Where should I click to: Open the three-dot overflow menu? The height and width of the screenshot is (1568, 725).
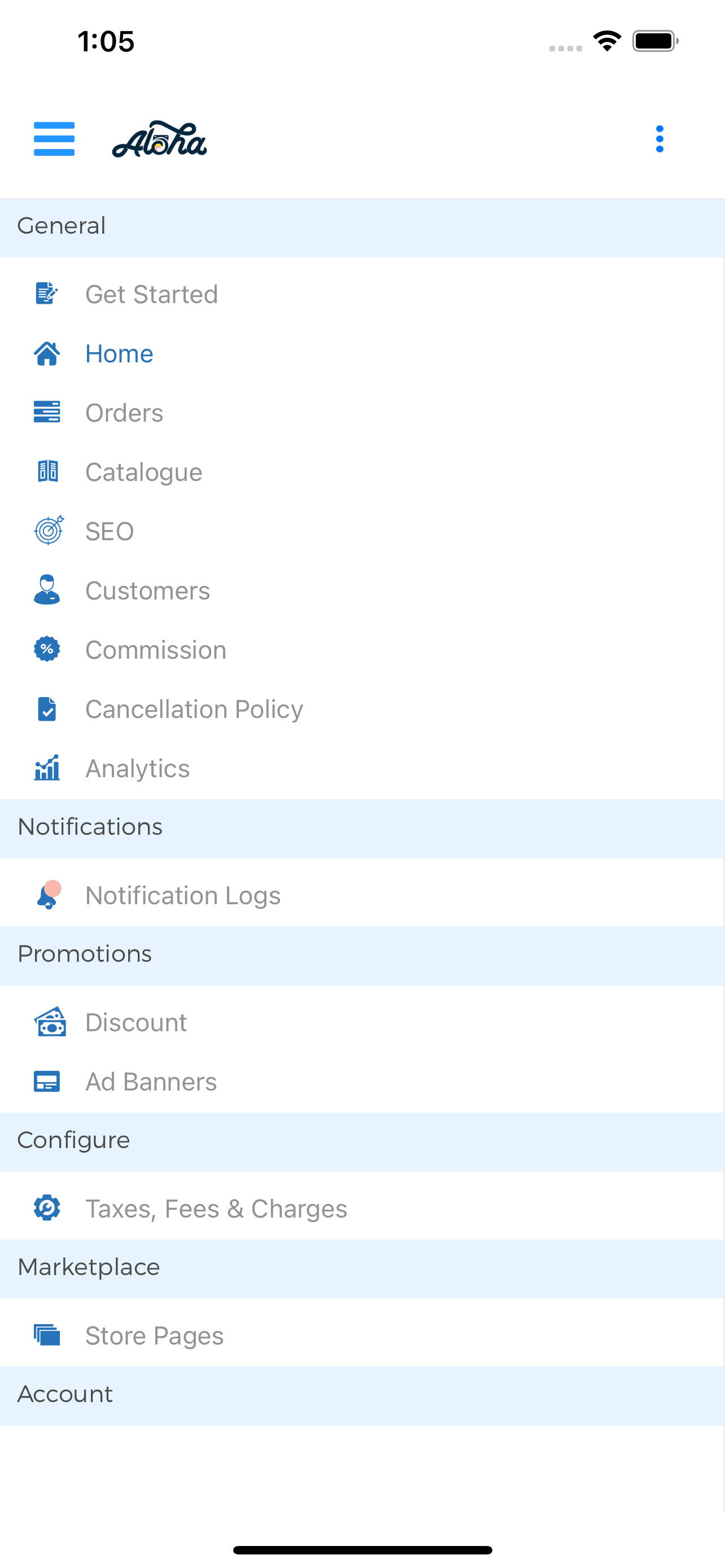[x=660, y=139]
